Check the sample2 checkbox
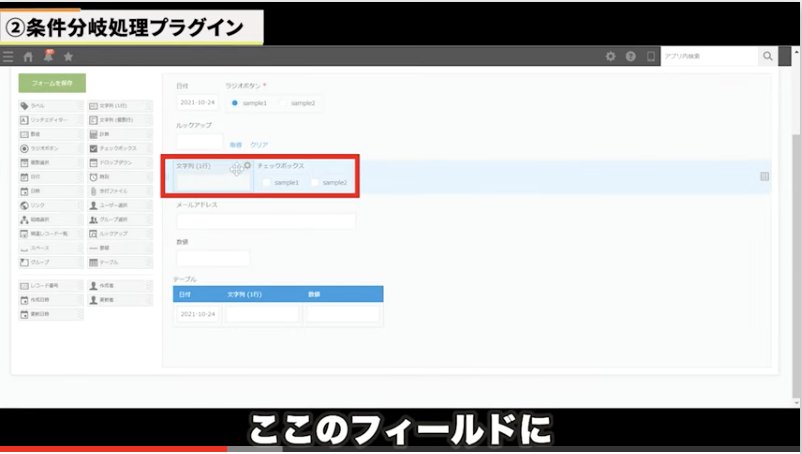This screenshot has width=802, height=454. (x=315, y=183)
